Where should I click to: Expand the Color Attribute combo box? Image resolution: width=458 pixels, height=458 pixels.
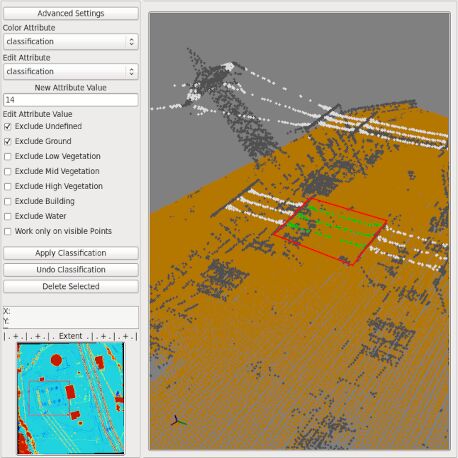coord(71,42)
